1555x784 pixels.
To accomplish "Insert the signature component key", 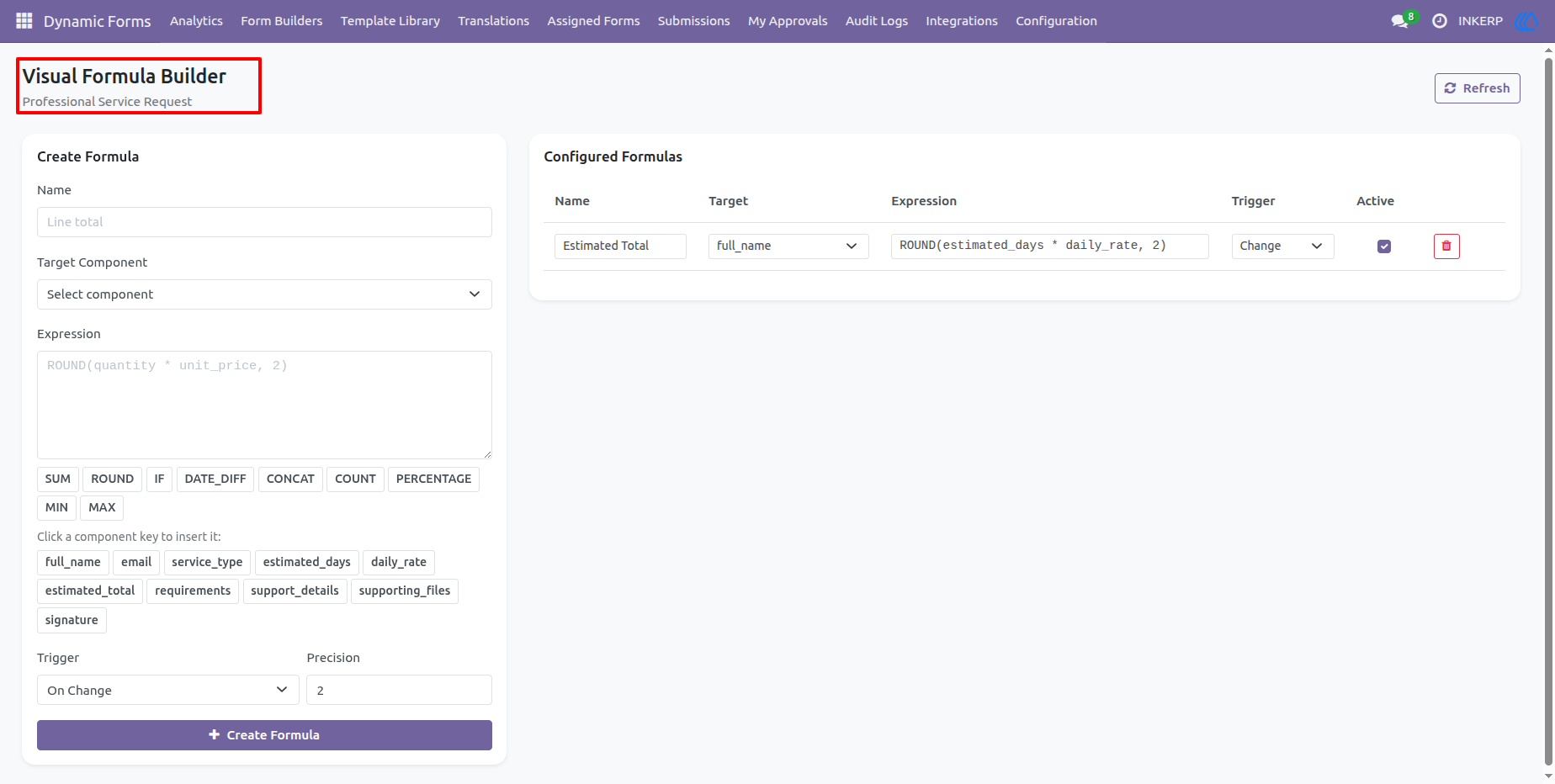I will (x=72, y=621).
